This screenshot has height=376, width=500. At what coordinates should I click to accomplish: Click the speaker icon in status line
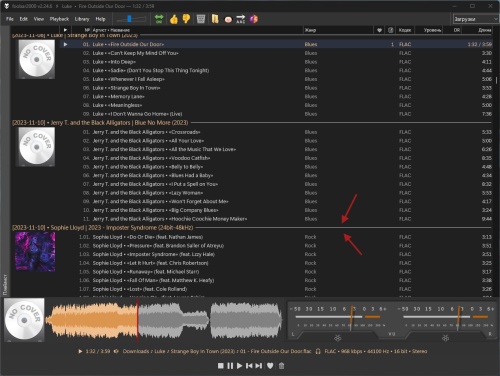(116, 351)
